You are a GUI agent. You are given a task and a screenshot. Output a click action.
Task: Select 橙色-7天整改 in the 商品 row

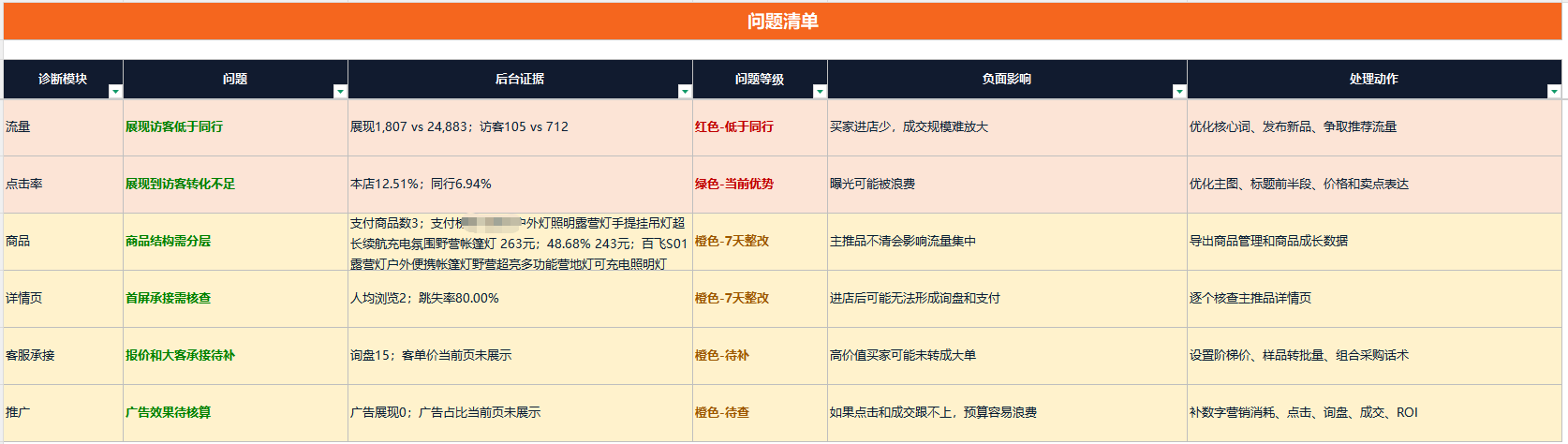click(x=760, y=242)
